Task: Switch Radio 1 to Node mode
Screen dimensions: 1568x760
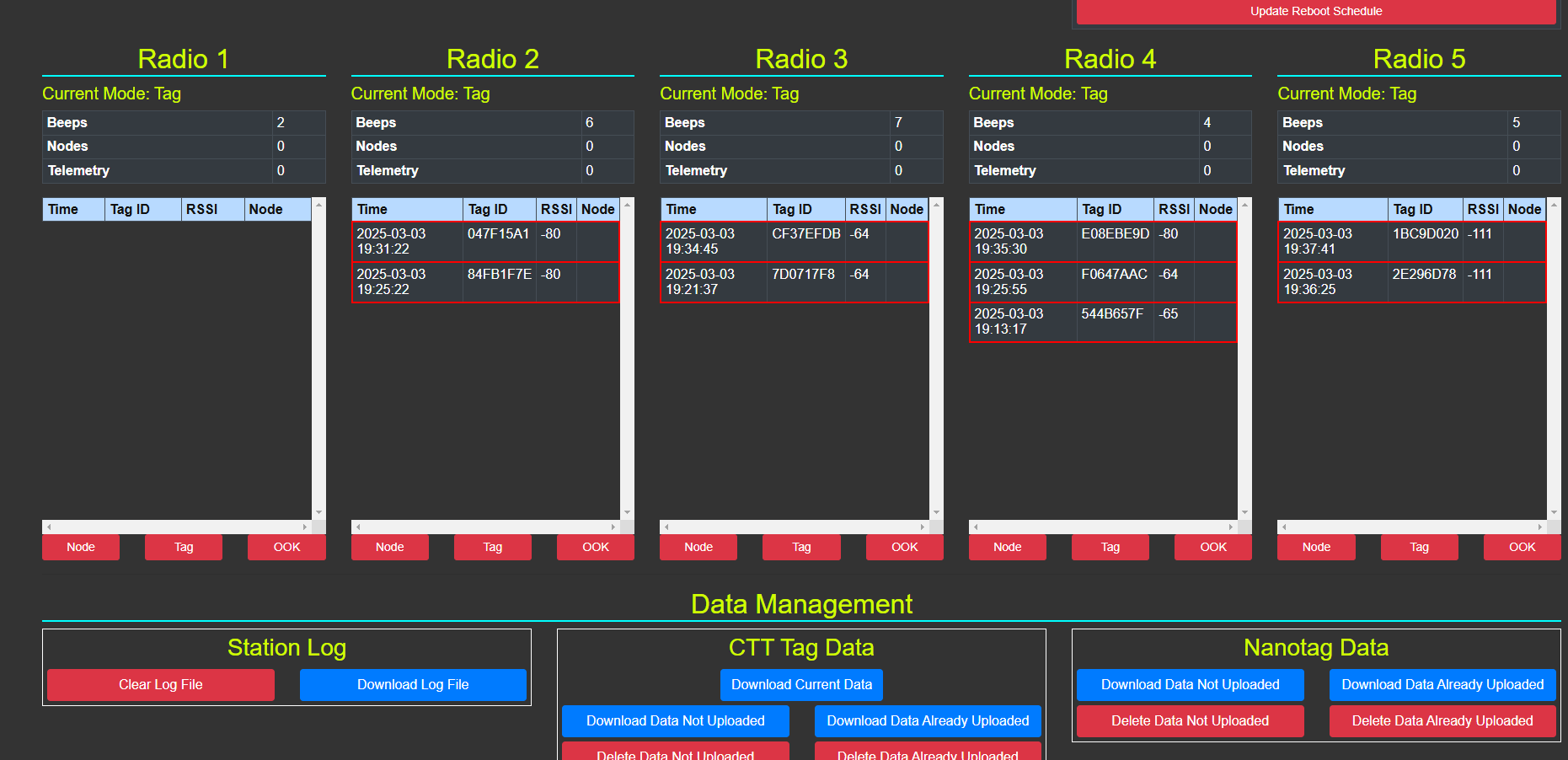Action: (x=81, y=547)
